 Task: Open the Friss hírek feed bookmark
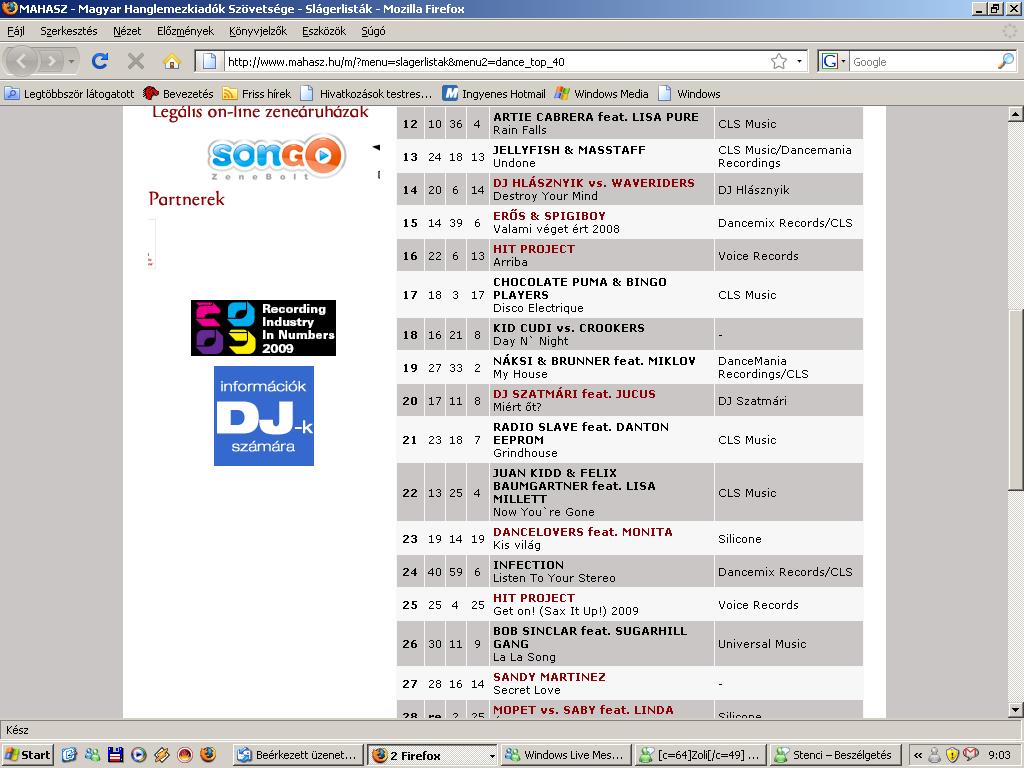pyautogui.click(x=257, y=93)
